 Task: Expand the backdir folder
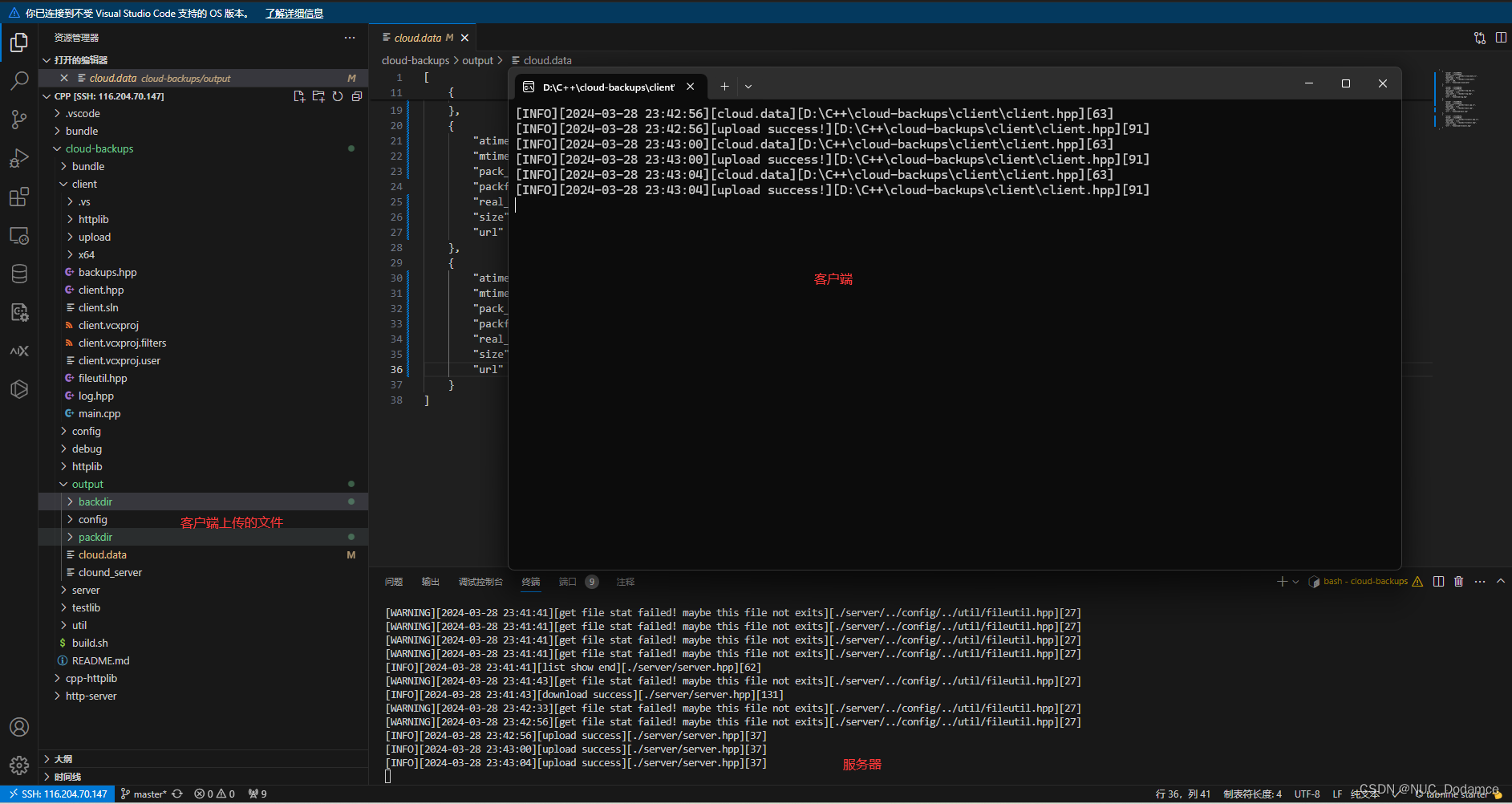70,501
